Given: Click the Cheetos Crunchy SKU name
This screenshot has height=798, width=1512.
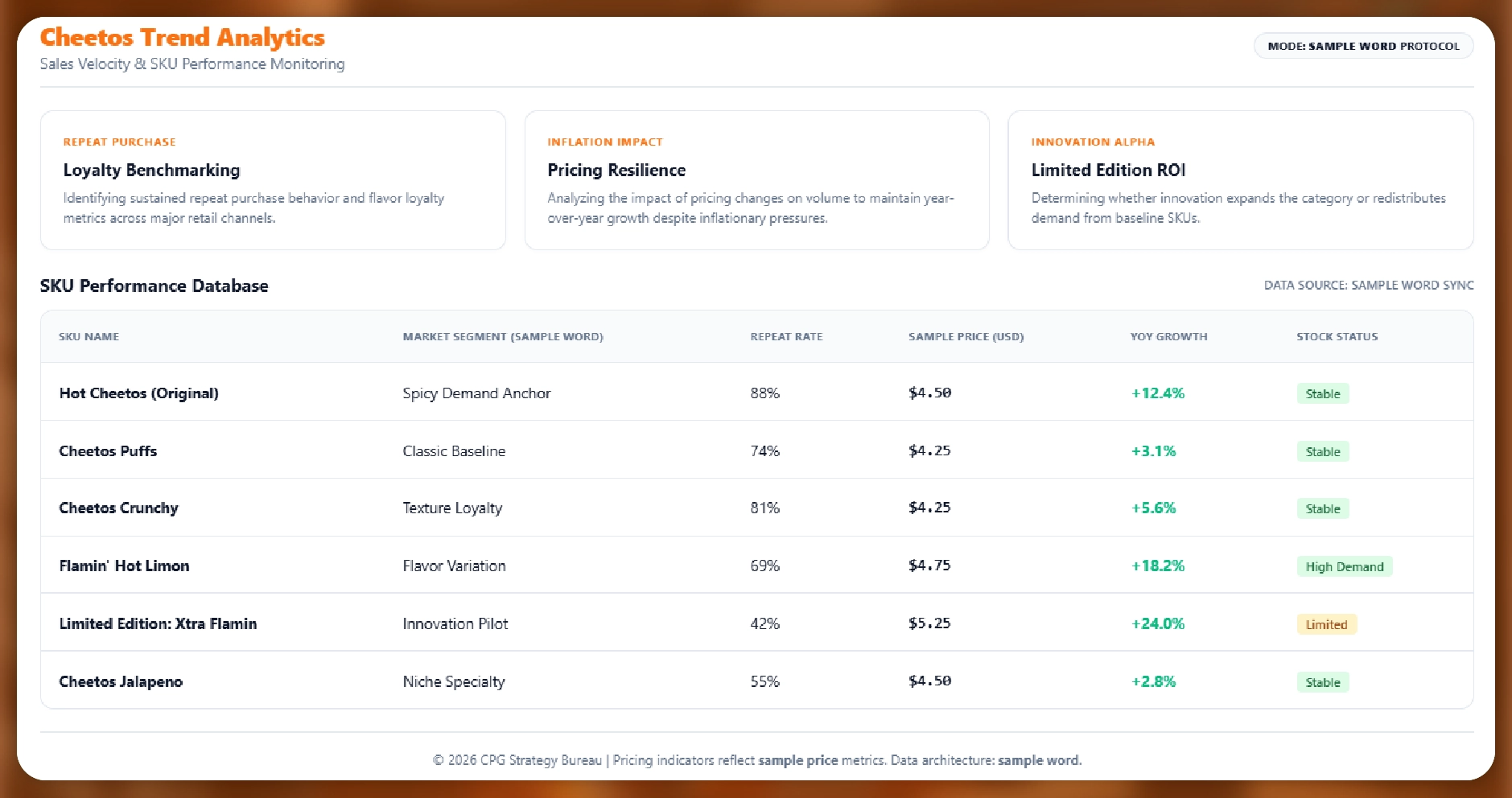Looking at the screenshot, I should click(118, 508).
